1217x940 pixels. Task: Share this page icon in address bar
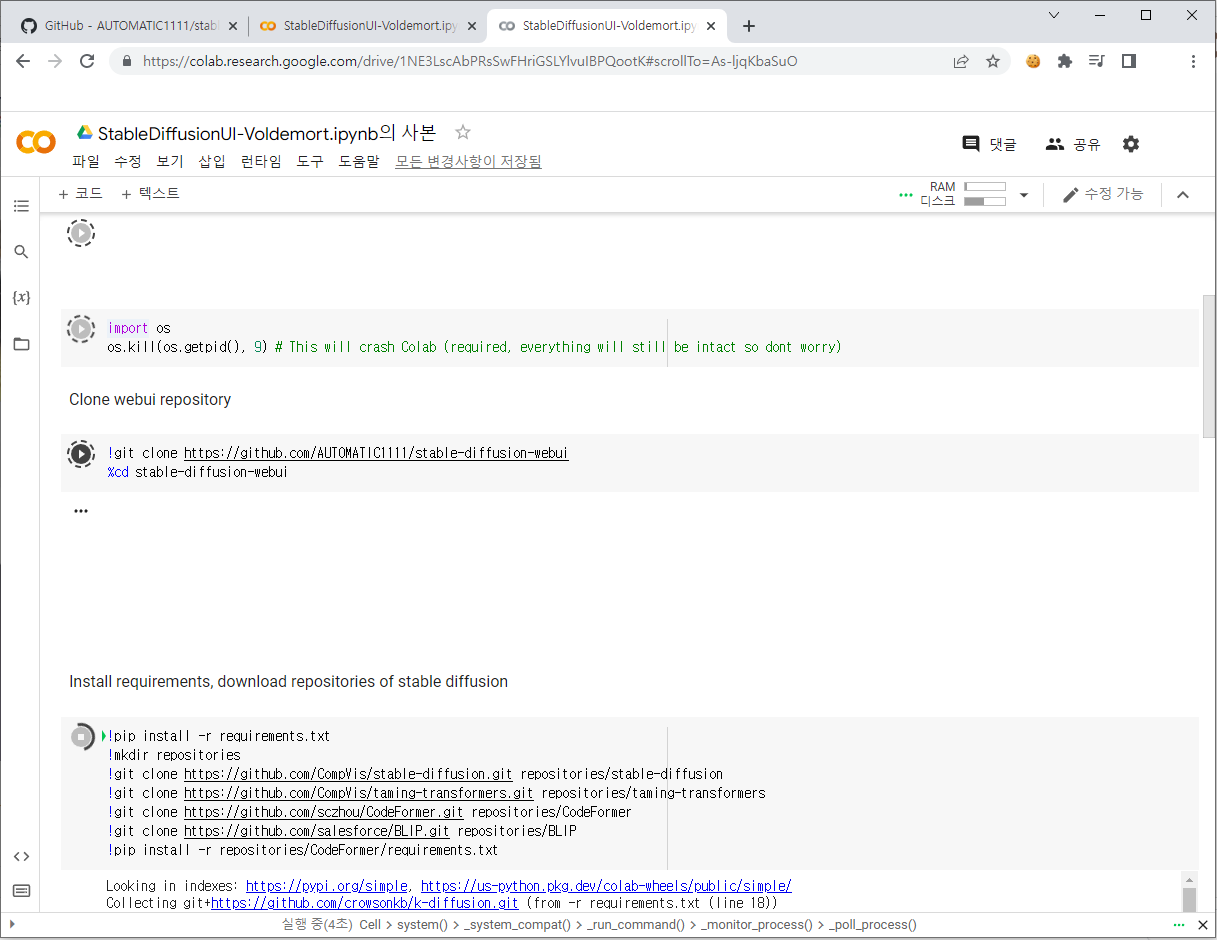[x=961, y=61]
